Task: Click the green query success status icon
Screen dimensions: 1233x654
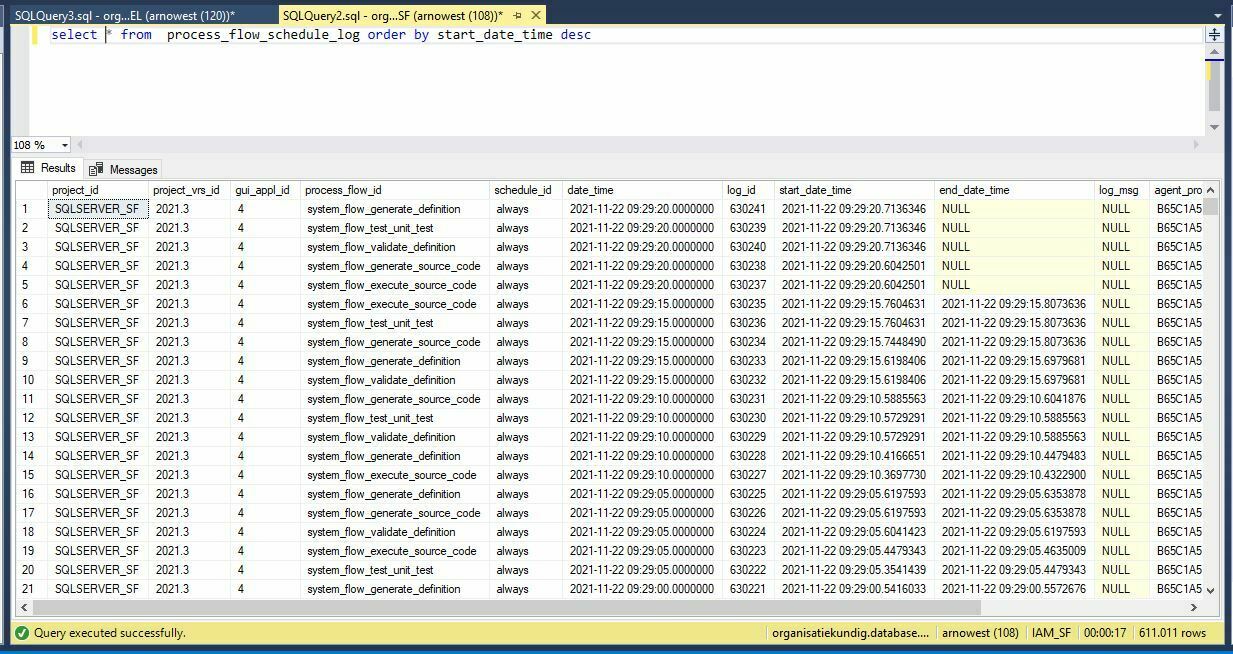Action: click(x=21, y=633)
